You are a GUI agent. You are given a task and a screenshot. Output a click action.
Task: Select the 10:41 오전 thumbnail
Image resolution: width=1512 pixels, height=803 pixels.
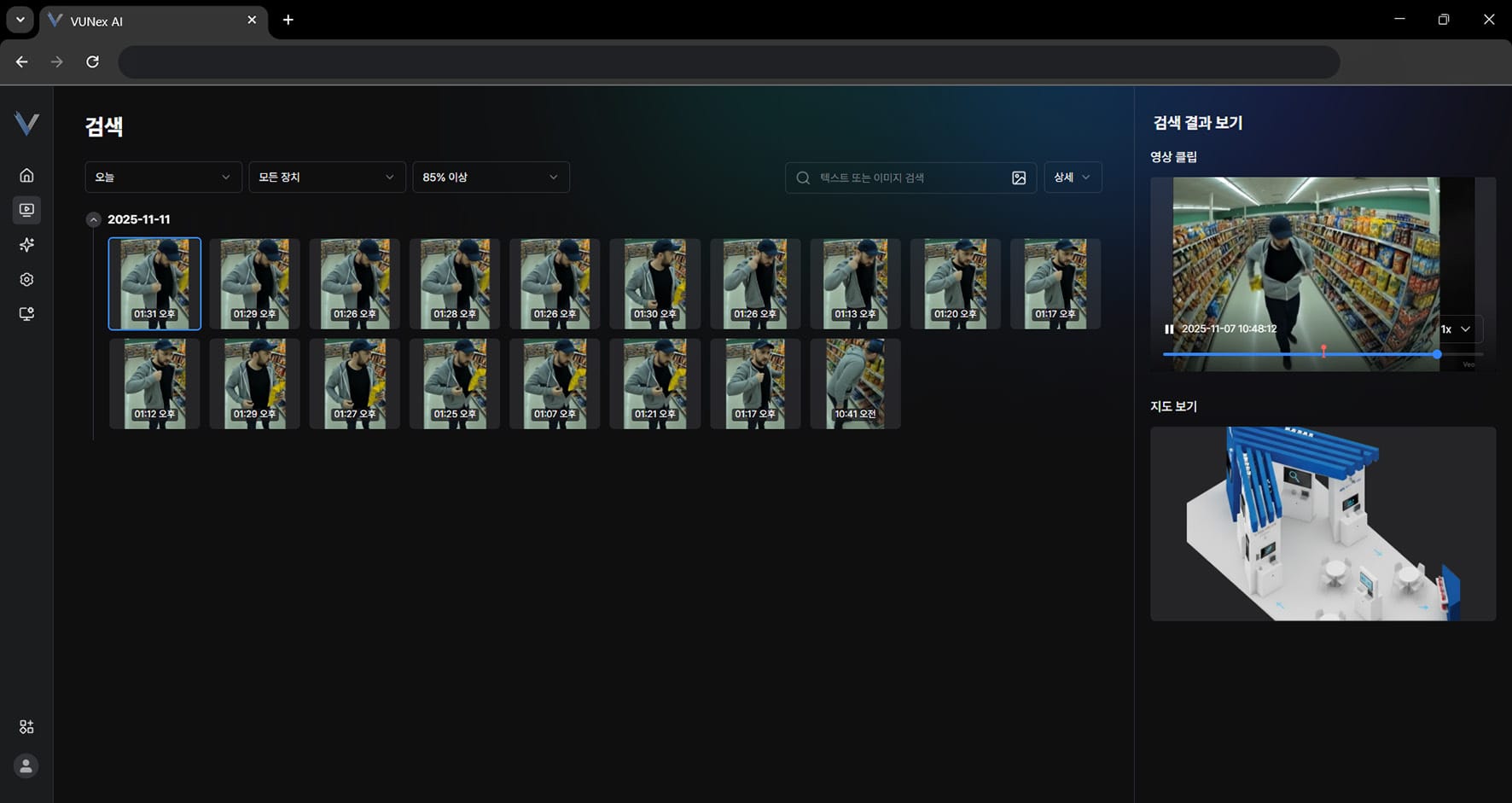coord(855,384)
